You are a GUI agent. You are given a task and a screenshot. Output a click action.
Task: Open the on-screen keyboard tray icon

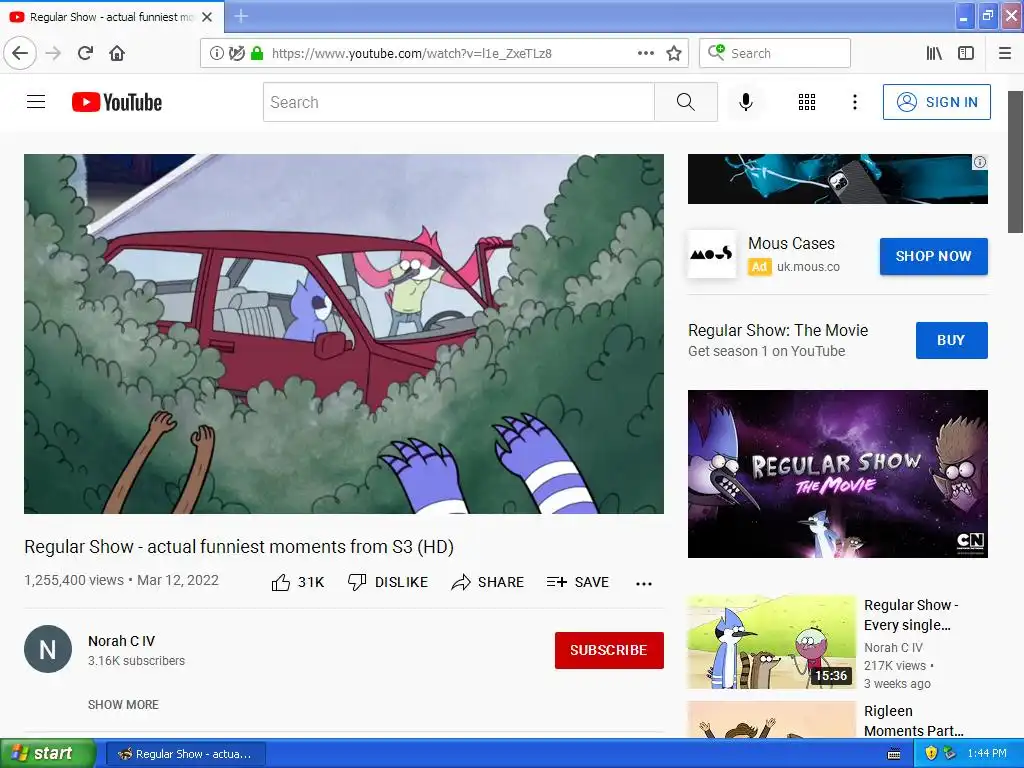[x=894, y=754]
